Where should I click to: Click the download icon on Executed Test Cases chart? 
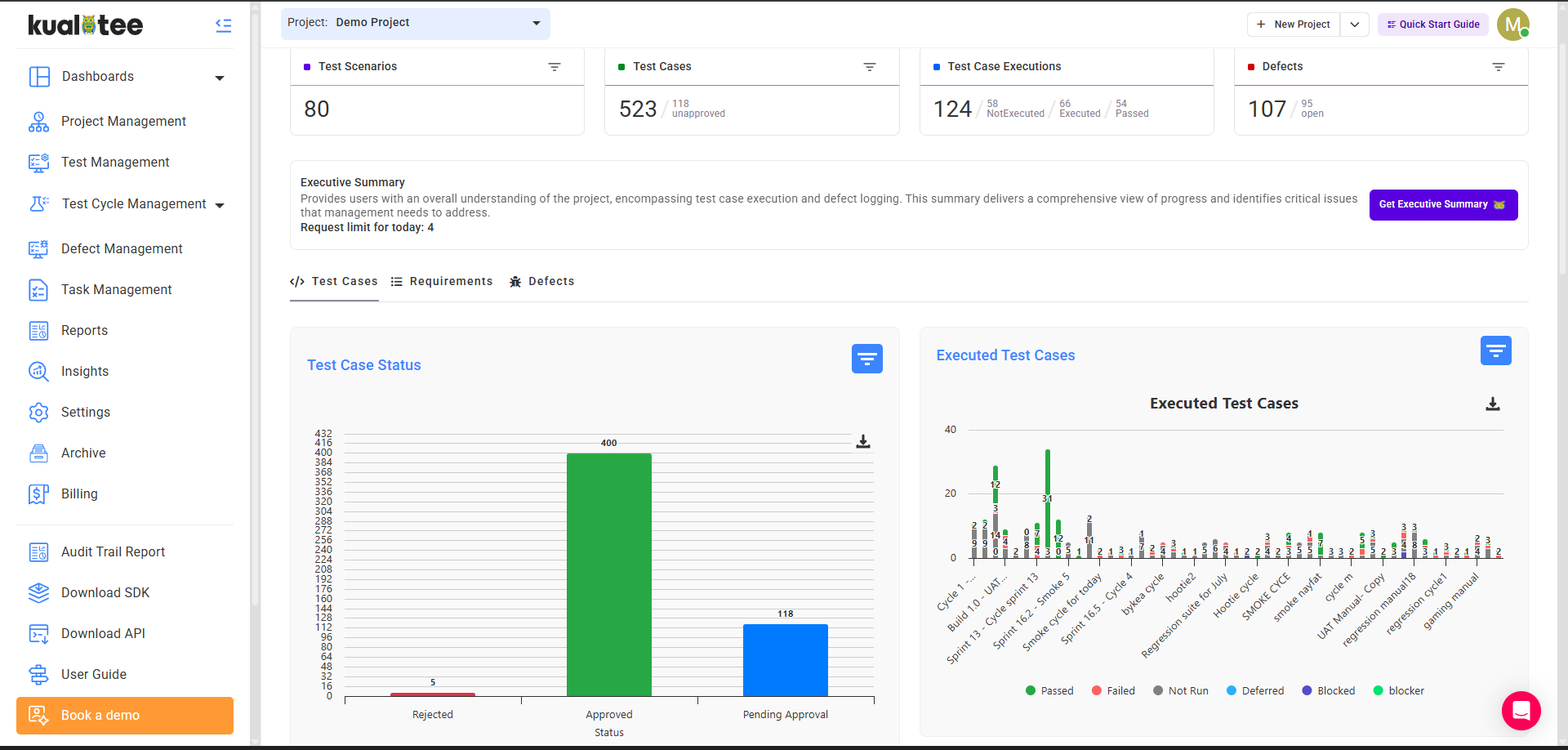[x=1493, y=404]
